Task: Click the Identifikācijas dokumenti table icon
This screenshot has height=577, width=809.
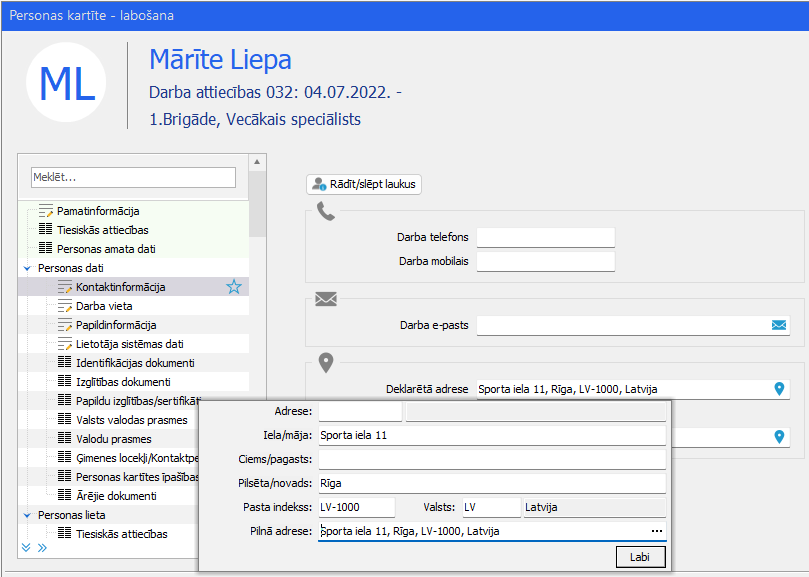Action: click(64, 362)
